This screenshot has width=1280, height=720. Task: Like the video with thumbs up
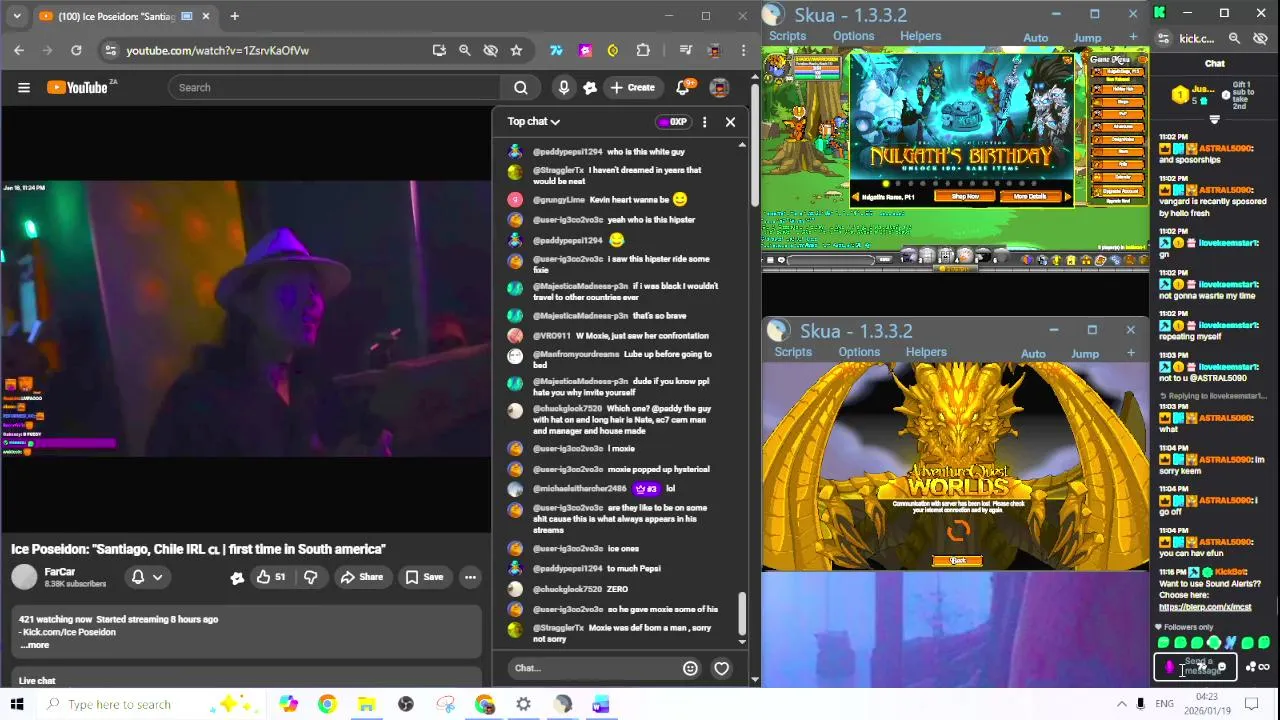pyautogui.click(x=270, y=577)
